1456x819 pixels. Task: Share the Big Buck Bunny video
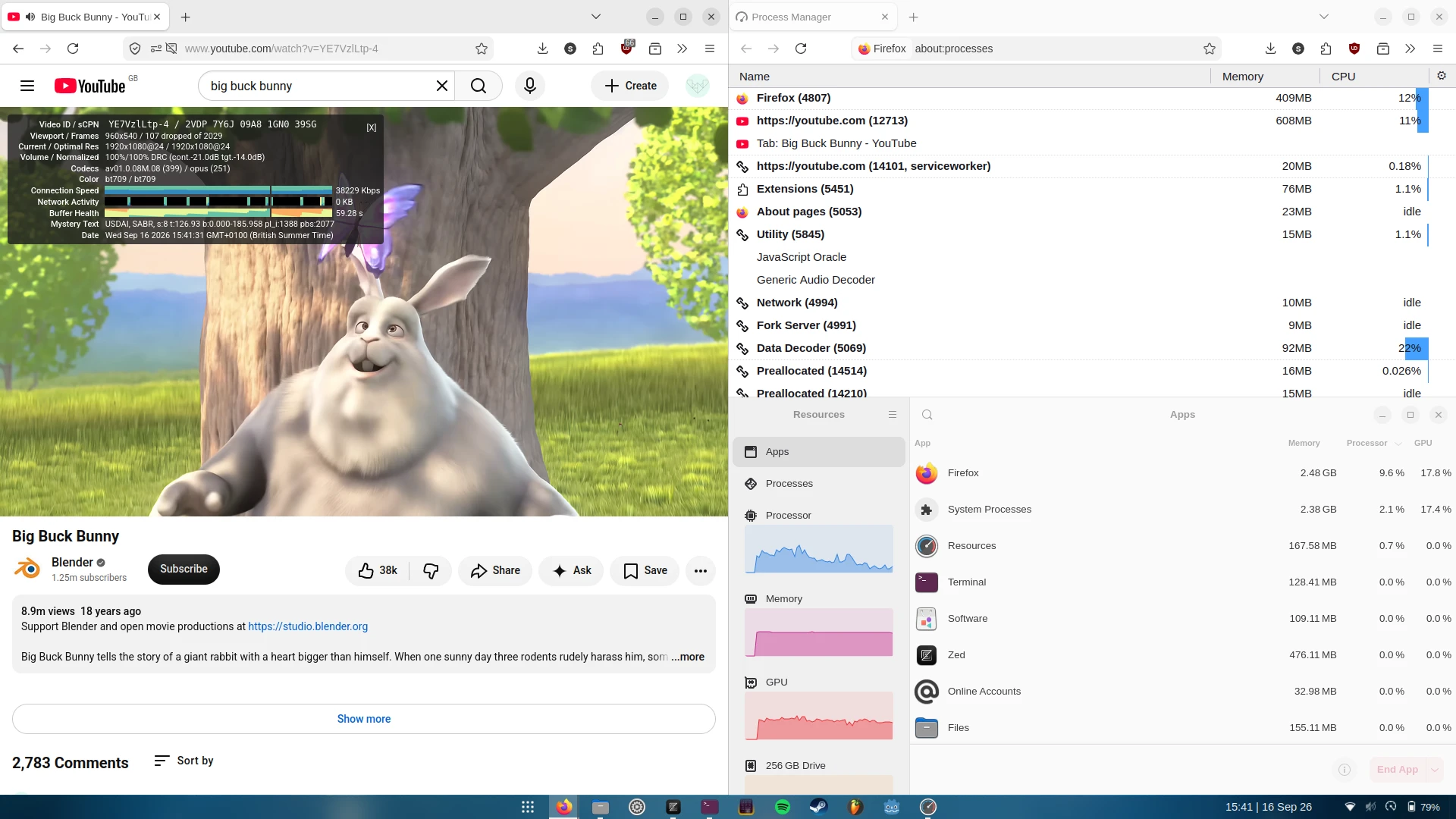(495, 570)
